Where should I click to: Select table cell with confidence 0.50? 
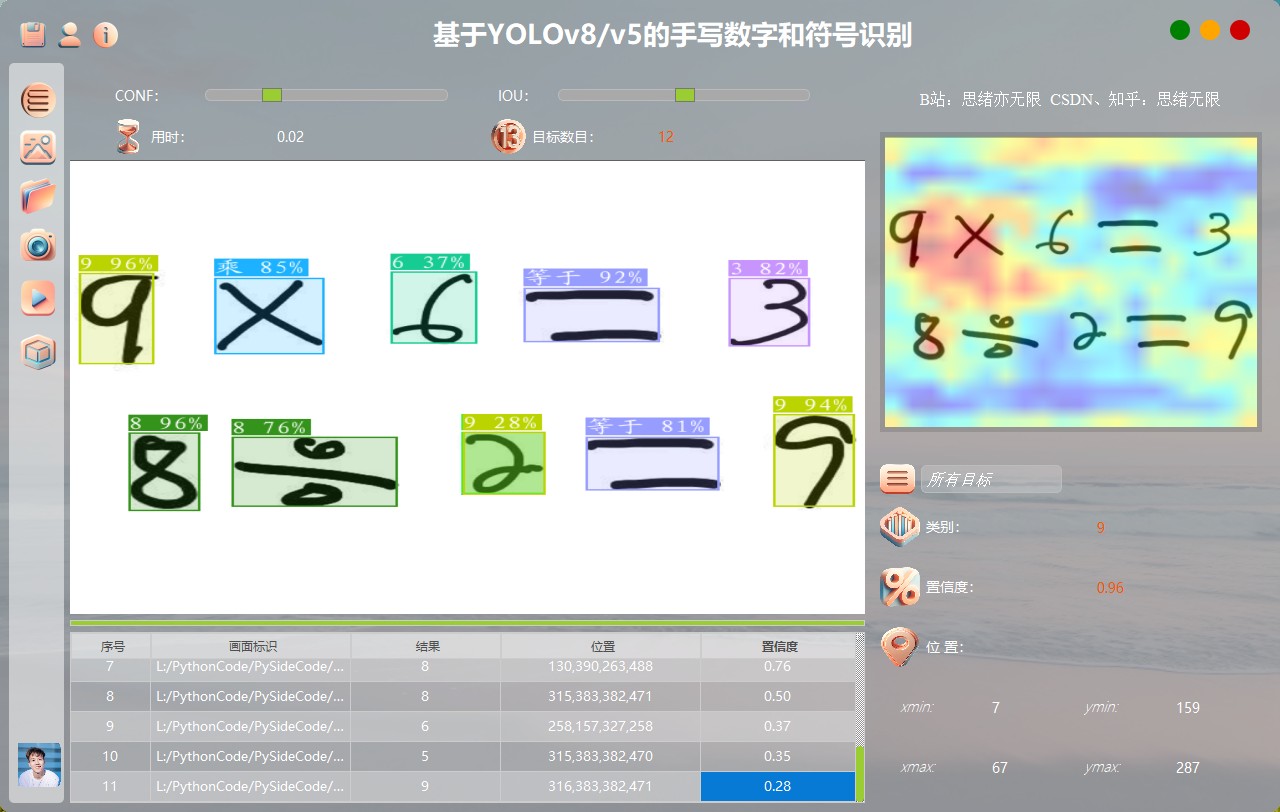click(x=778, y=696)
